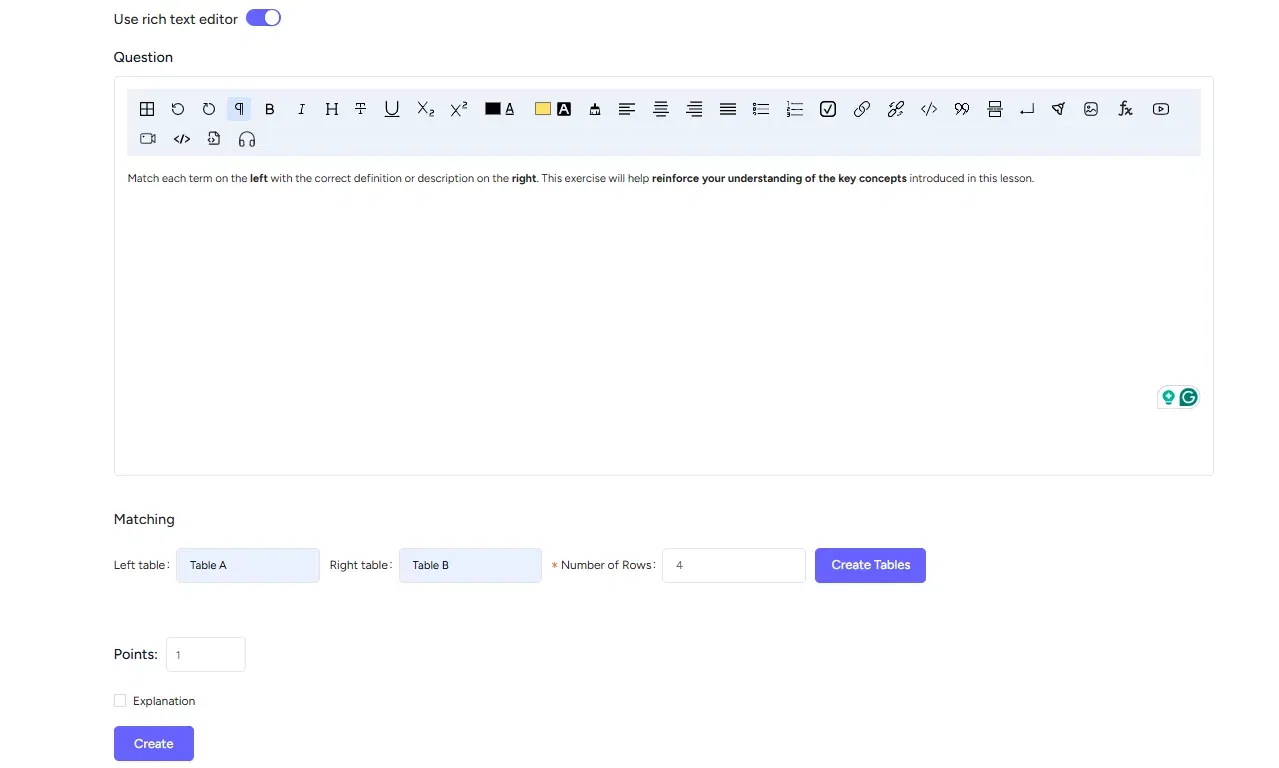
Task: Check the Explanation checkbox
Action: click(x=120, y=701)
